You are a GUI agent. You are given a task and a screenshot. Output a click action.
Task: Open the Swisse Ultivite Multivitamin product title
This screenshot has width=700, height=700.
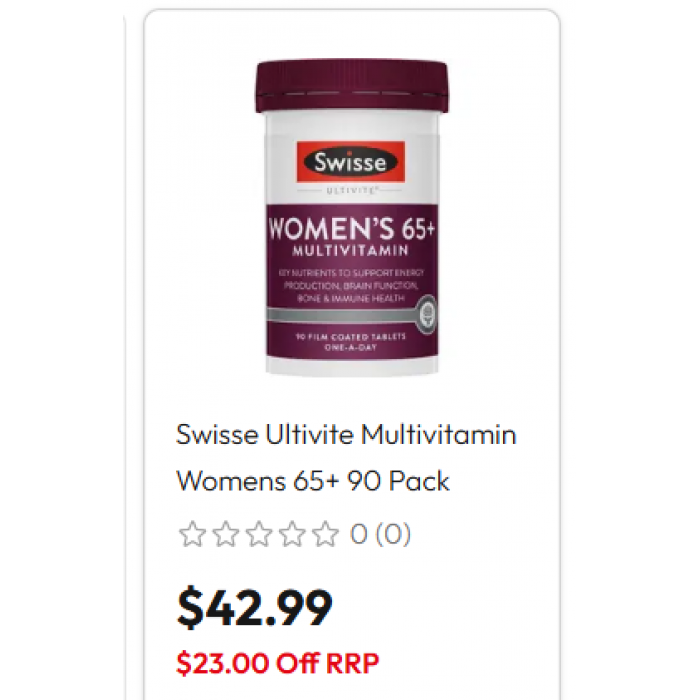click(x=346, y=435)
